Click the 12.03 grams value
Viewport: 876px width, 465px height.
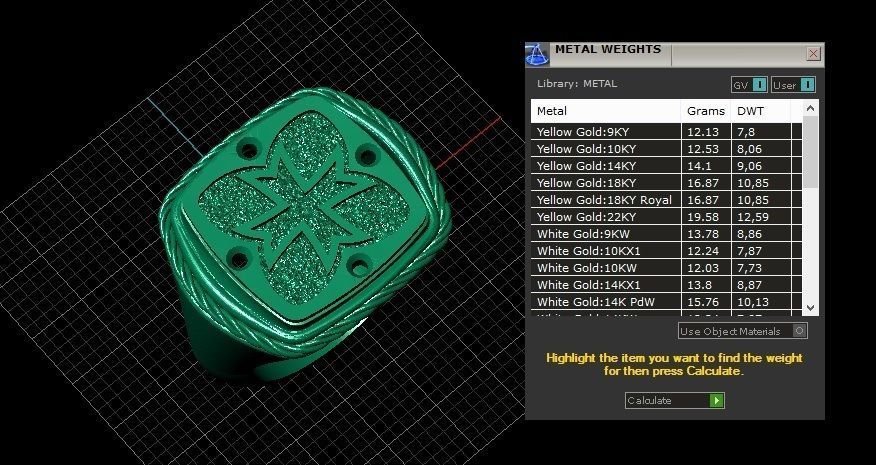tap(703, 268)
